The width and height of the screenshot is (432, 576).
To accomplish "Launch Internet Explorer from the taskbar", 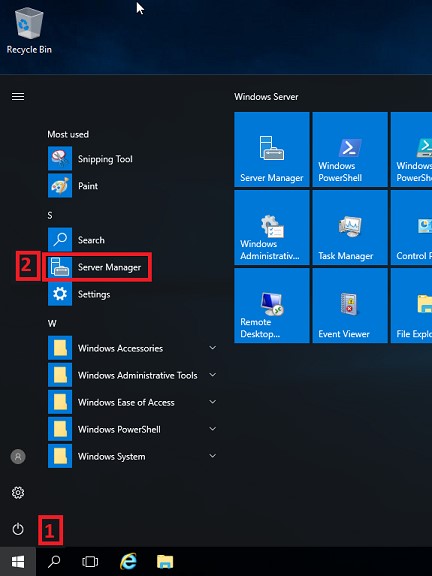I will coord(128,561).
